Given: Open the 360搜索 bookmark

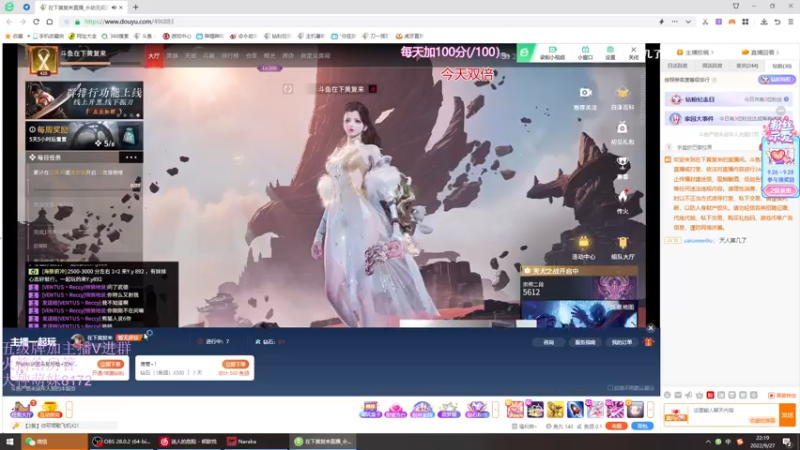Looking at the screenshot, I should 115,36.
